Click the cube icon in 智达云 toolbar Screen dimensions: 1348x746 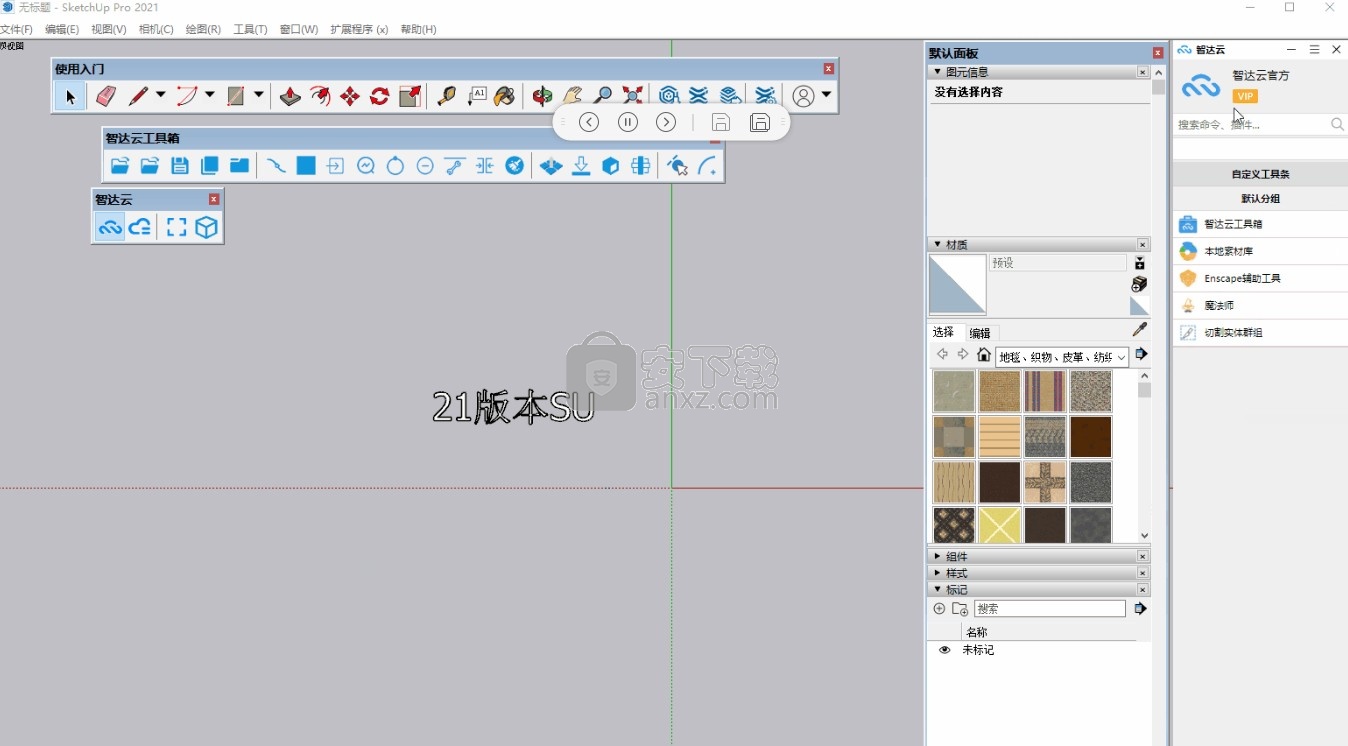point(206,228)
